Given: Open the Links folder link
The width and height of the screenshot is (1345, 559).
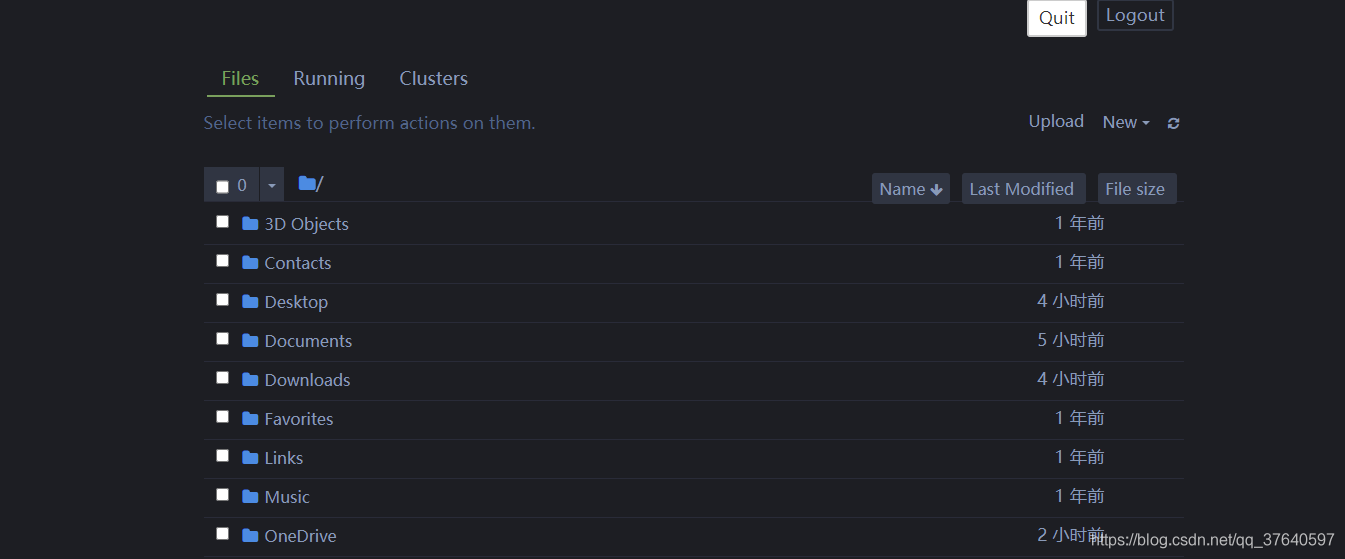Looking at the screenshot, I should 284,457.
